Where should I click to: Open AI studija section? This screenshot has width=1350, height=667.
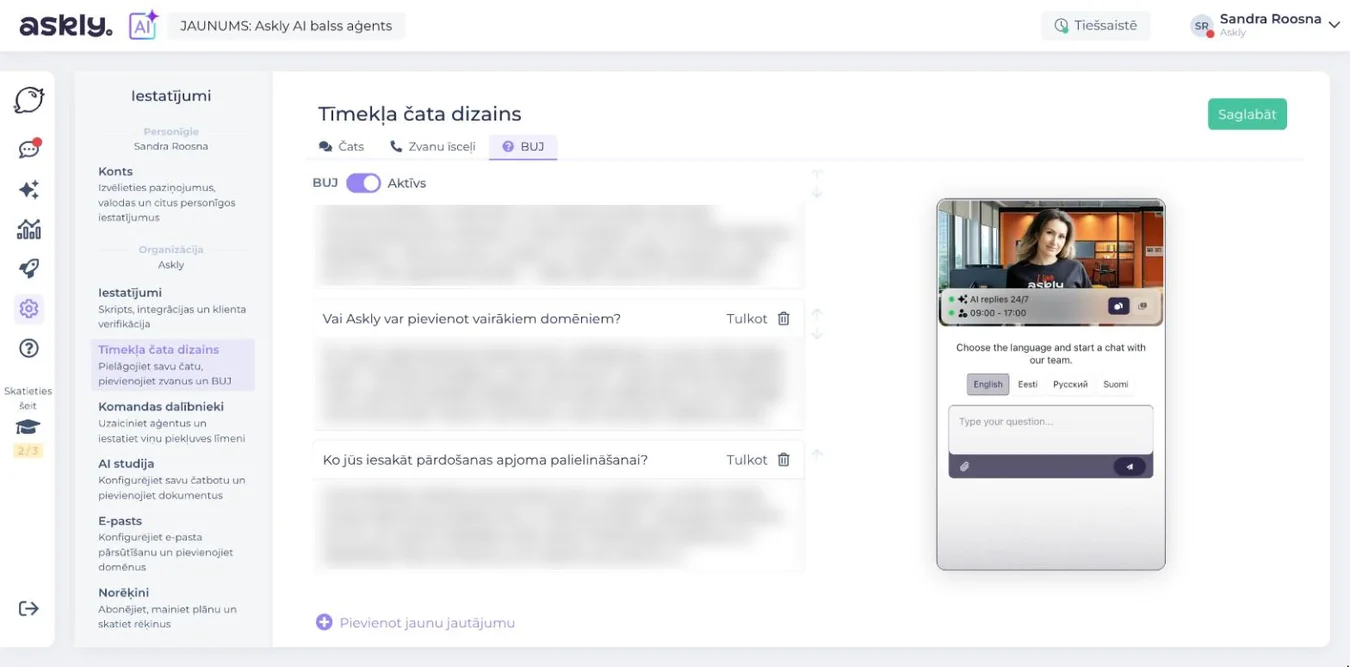click(x=172, y=479)
